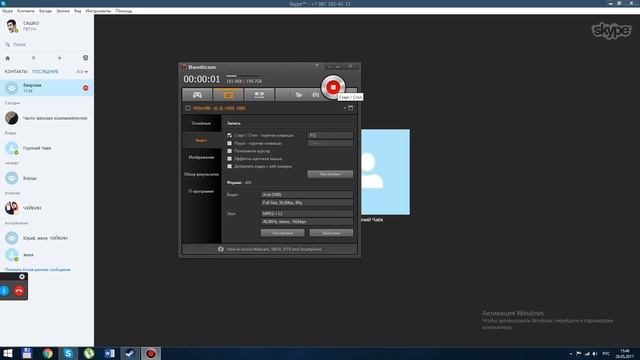
Task: Open the Звонки menu
Action: [63, 11]
